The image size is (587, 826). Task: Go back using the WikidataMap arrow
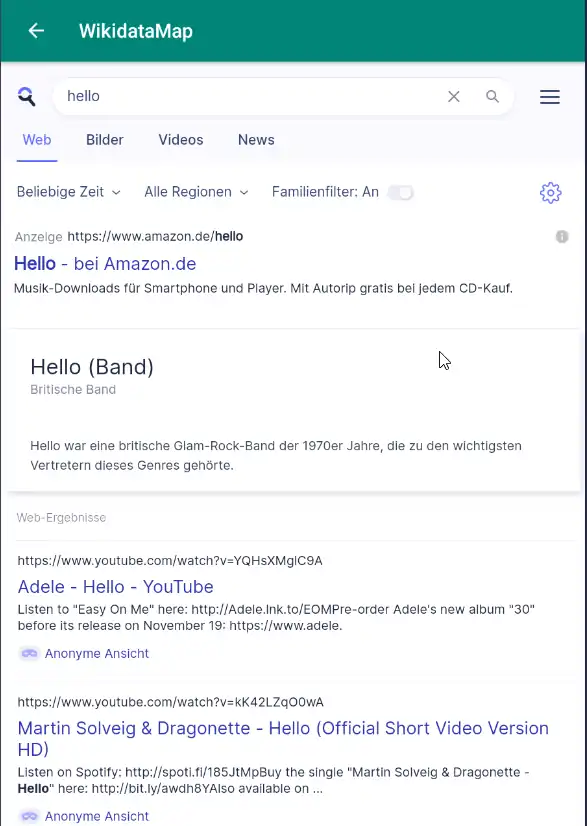(36, 31)
